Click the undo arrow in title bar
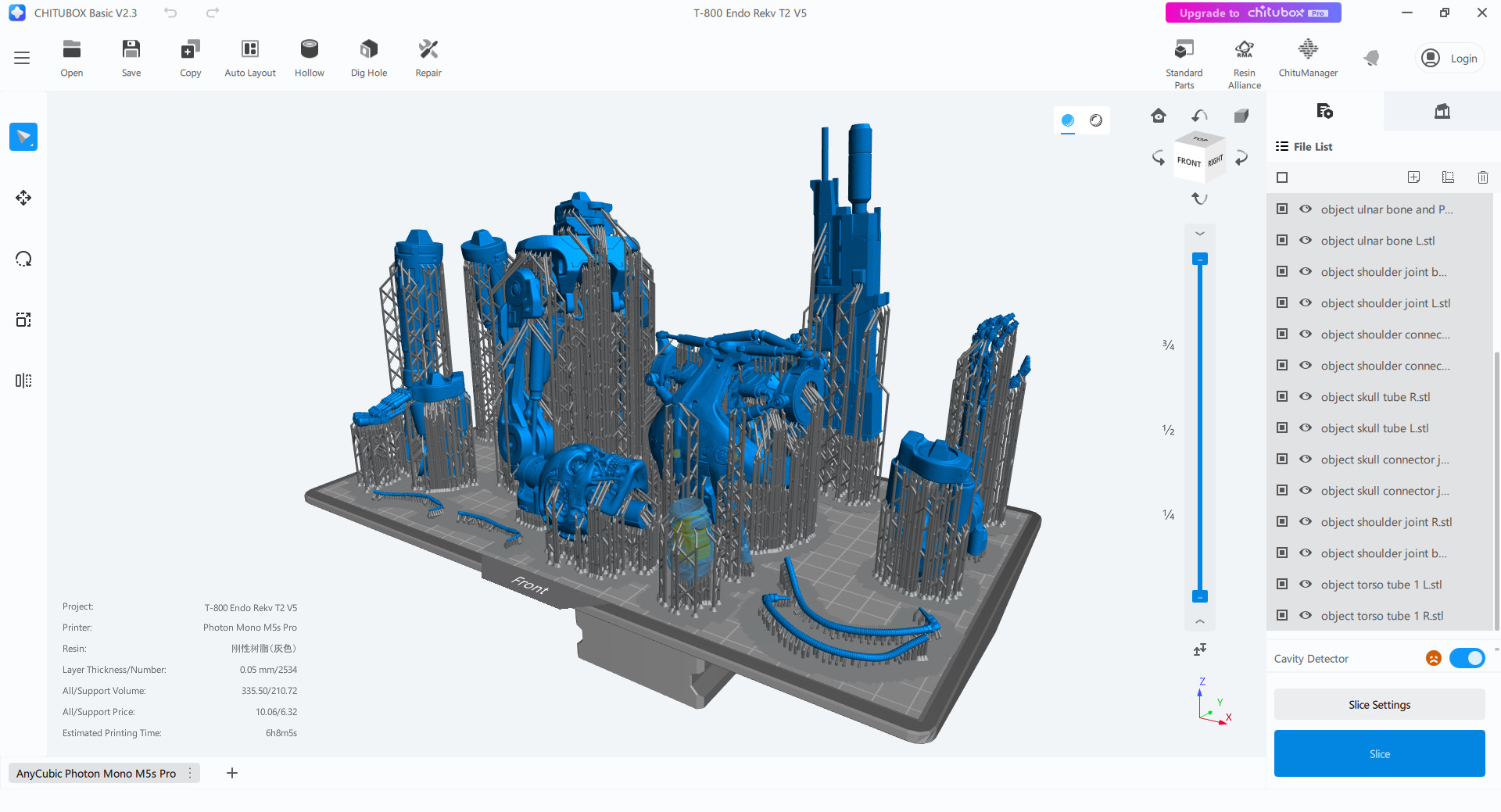The height and width of the screenshot is (812, 1501). 170,13
